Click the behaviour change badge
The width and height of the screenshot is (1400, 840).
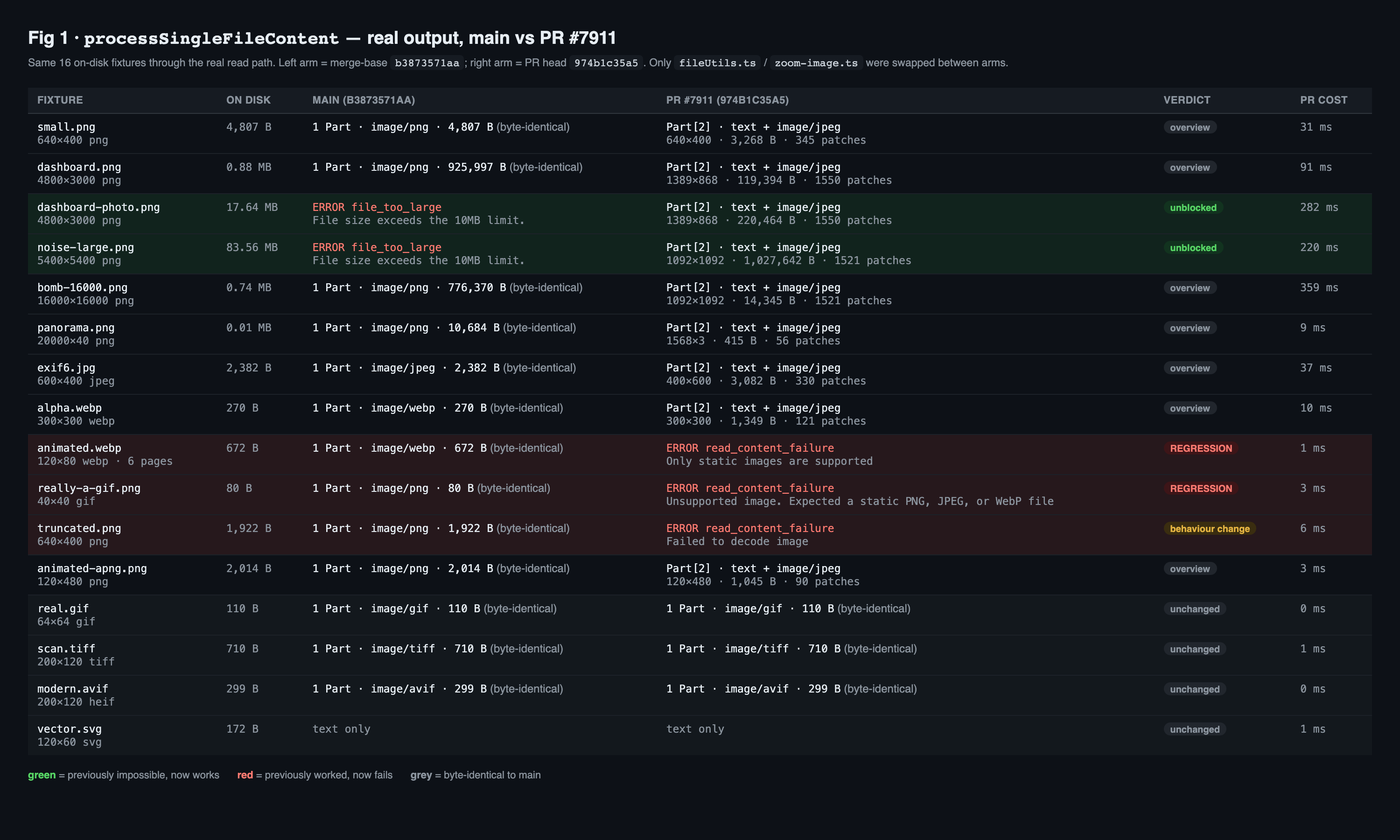pyautogui.click(x=1210, y=529)
